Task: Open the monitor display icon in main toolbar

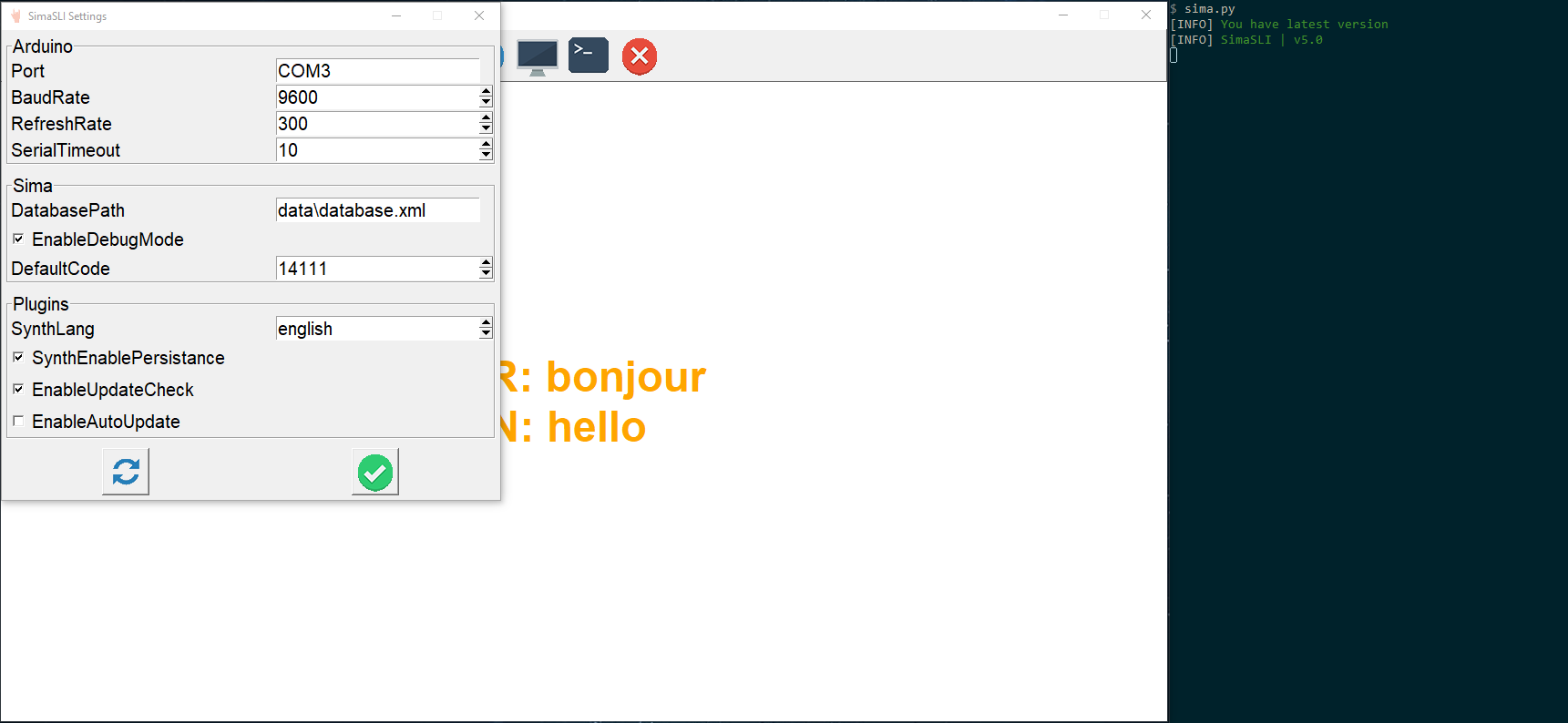Action: pyautogui.click(x=538, y=56)
